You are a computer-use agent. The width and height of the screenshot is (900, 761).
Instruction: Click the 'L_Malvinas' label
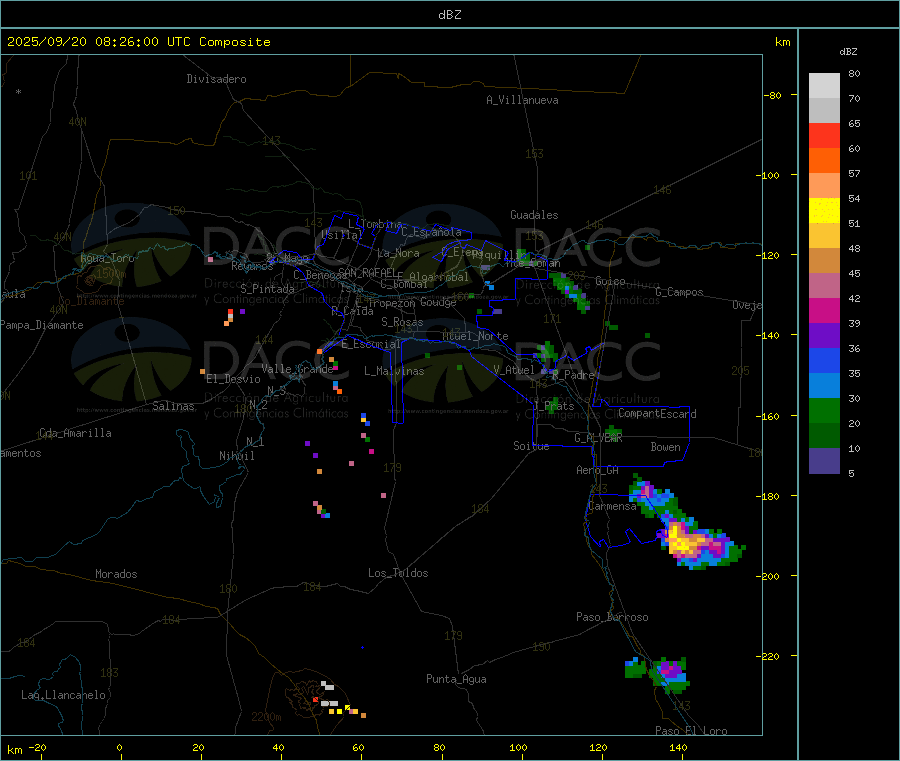point(394,371)
